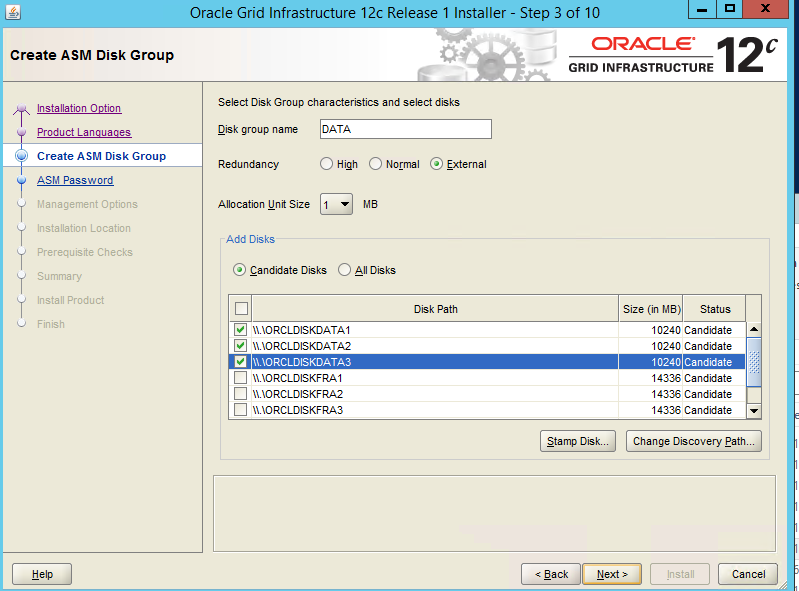Minimize the installer window
Image resolution: width=799 pixels, height=591 pixels.
pos(702,9)
